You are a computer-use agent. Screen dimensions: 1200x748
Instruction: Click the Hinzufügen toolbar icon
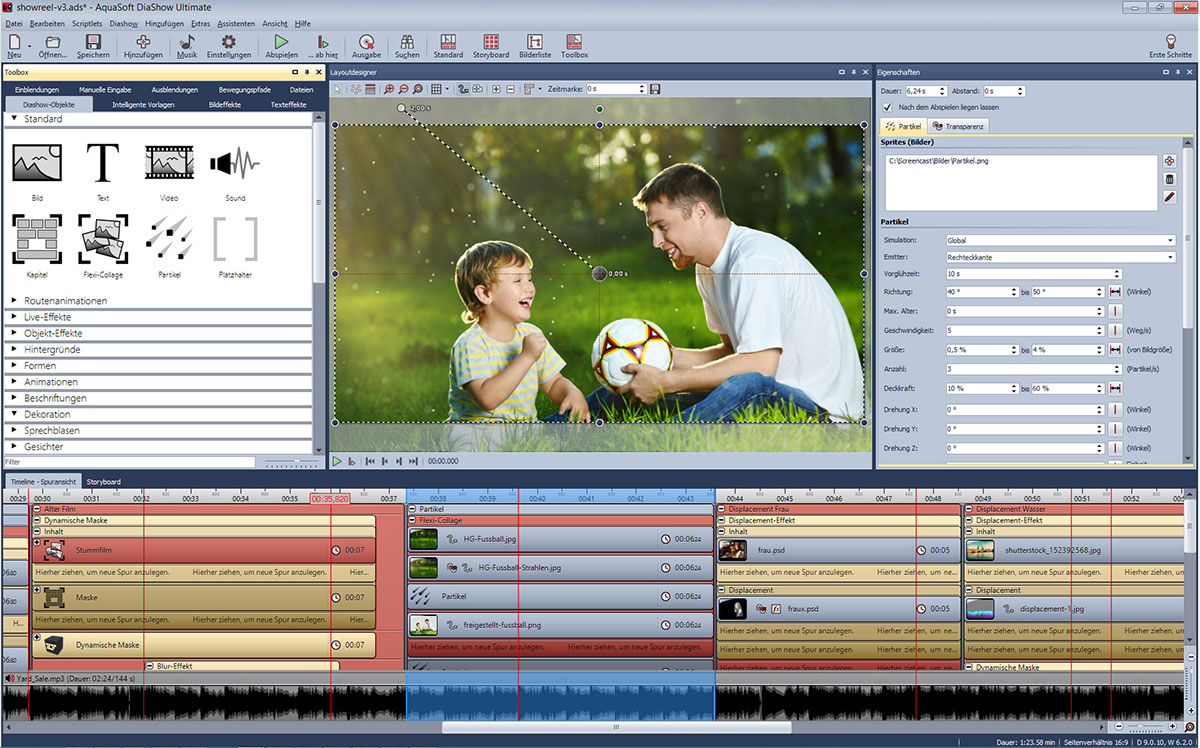click(x=143, y=43)
